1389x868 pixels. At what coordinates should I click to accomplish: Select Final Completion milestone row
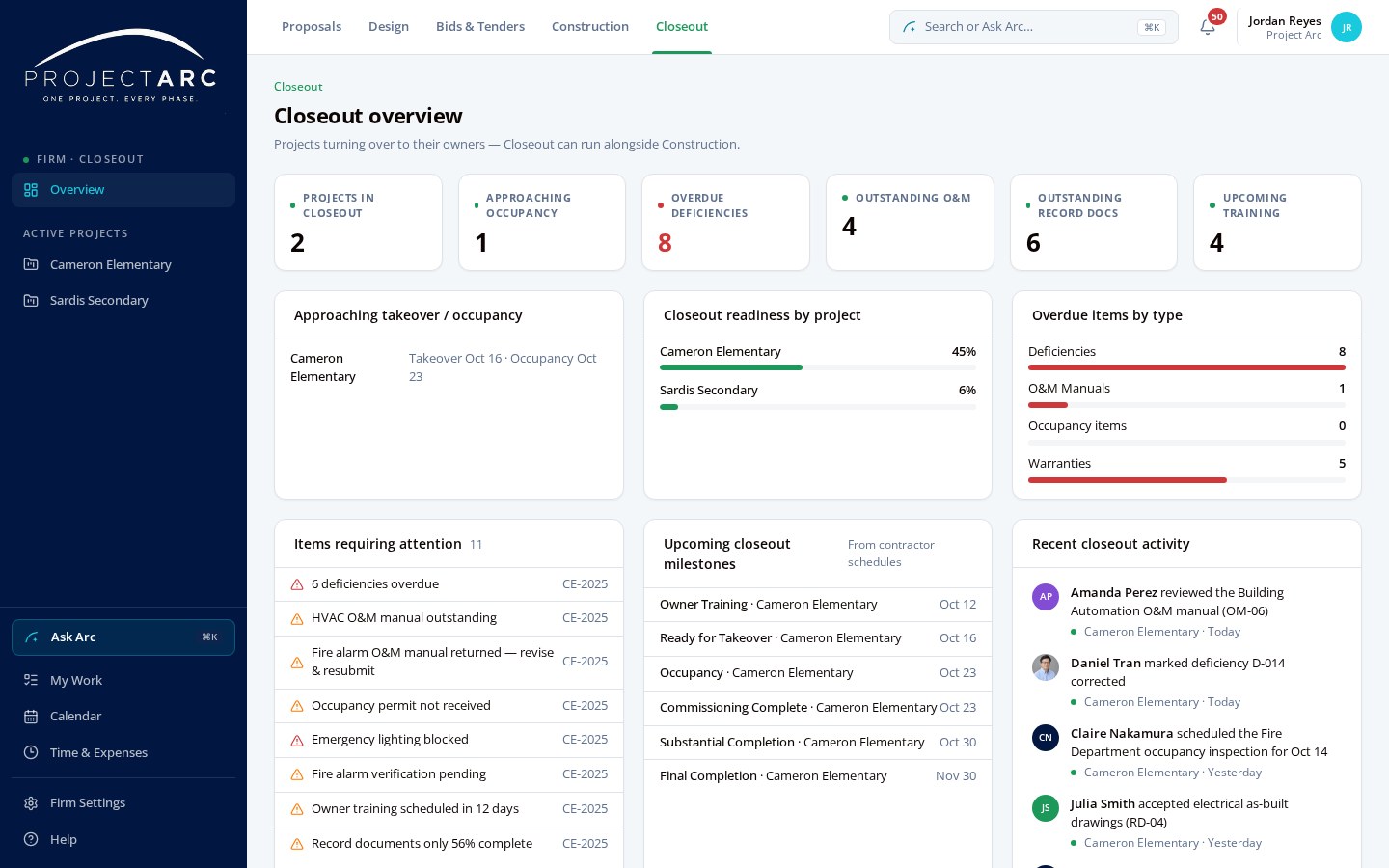[x=818, y=776]
